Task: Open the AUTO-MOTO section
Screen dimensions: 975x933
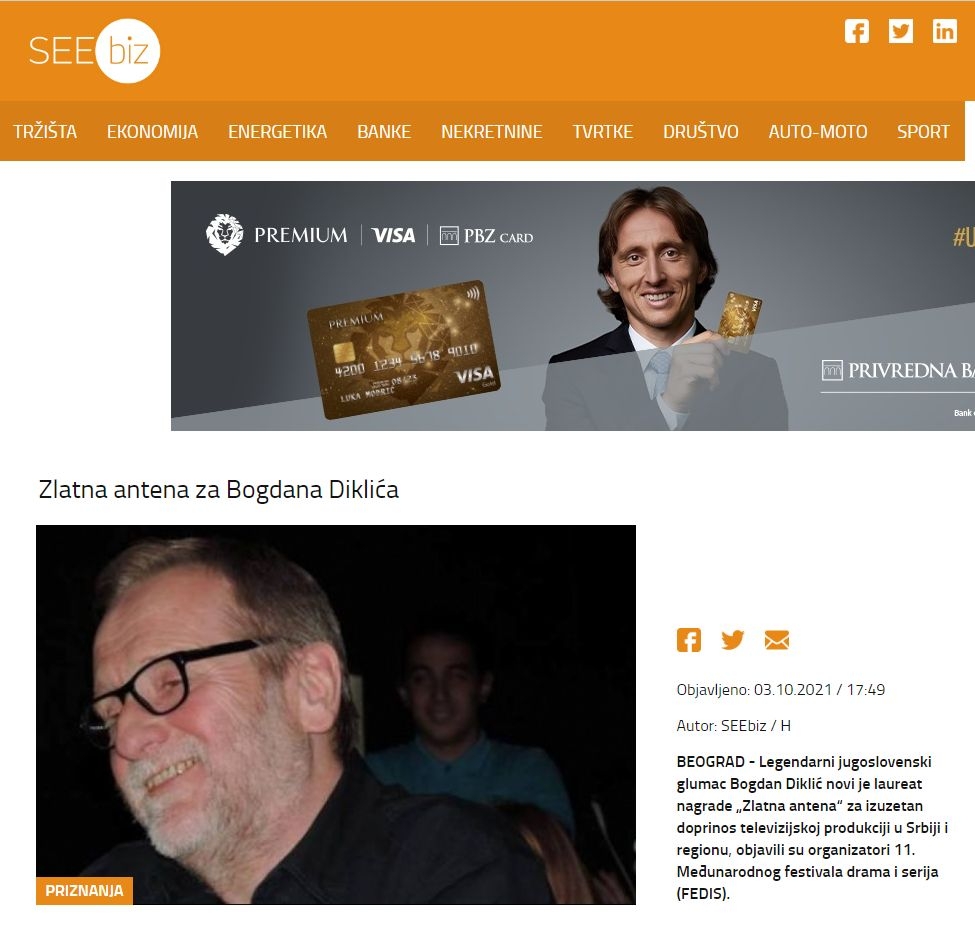Action: (x=817, y=132)
